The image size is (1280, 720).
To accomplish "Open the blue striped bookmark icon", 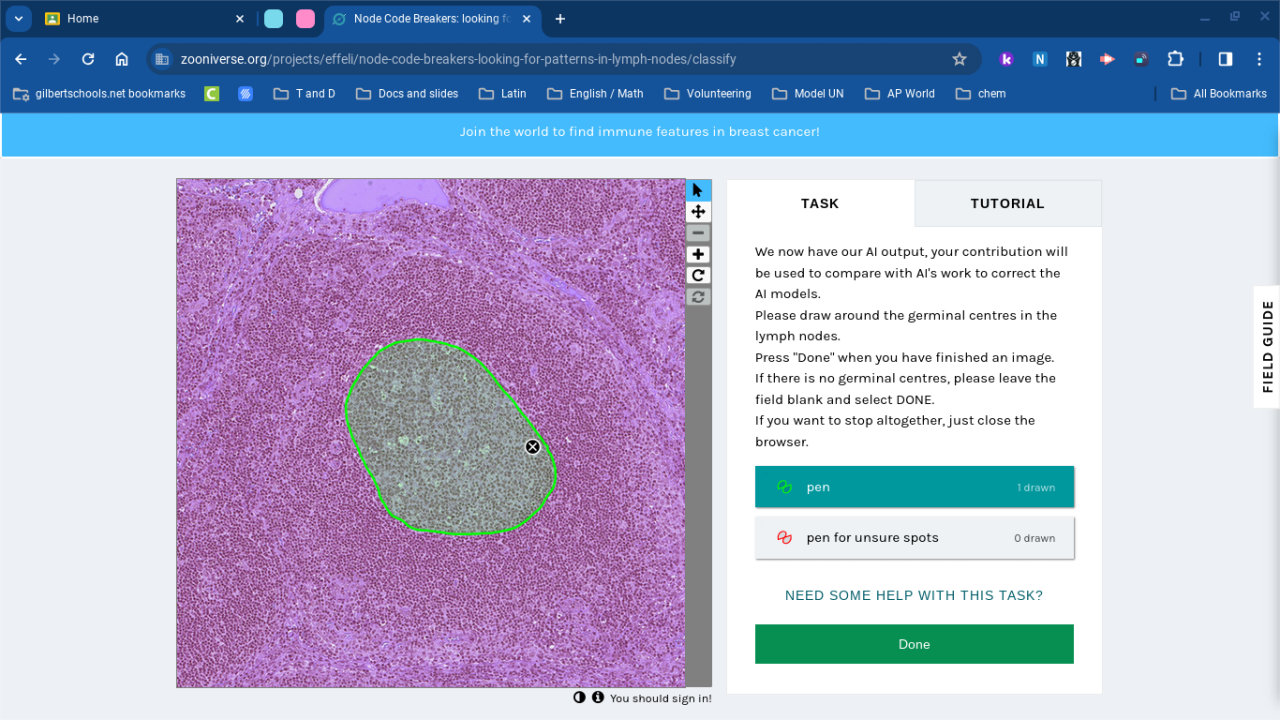I will 246,94.
